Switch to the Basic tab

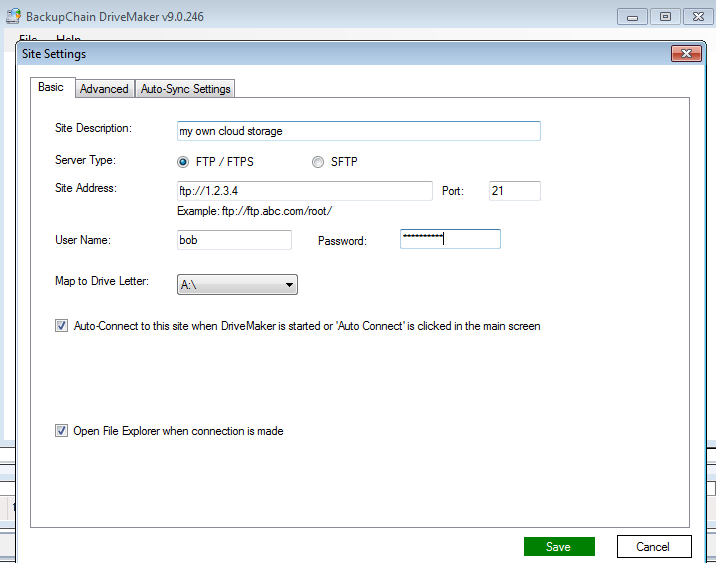[x=52, y=87]
